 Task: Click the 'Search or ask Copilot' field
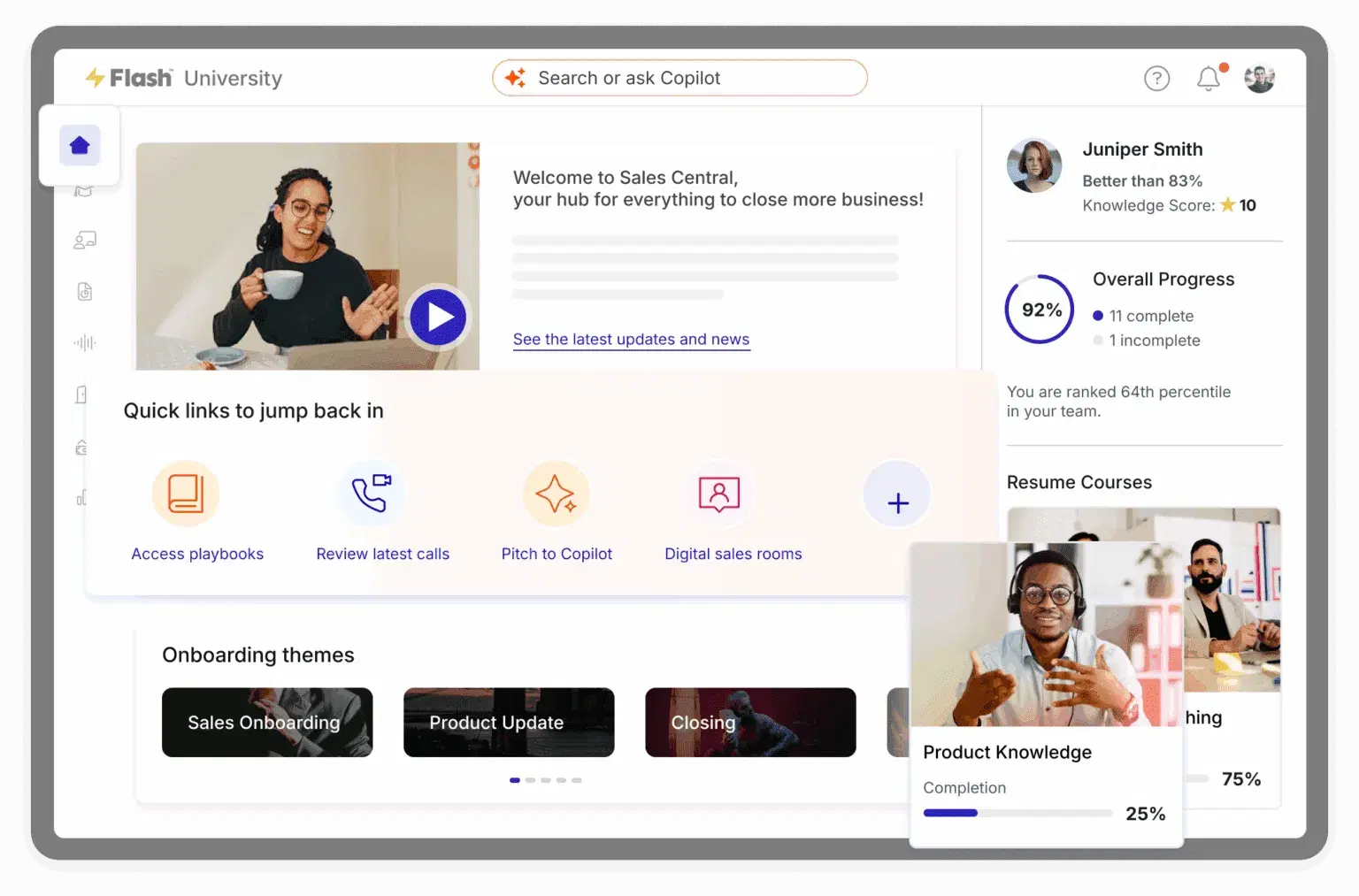(x=679, y=78)
